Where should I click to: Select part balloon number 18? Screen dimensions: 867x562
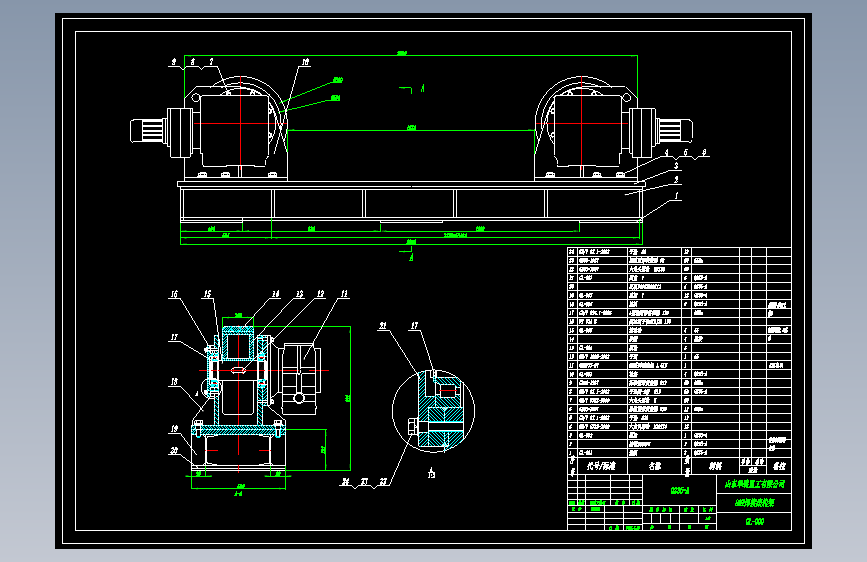click(175, 382)
